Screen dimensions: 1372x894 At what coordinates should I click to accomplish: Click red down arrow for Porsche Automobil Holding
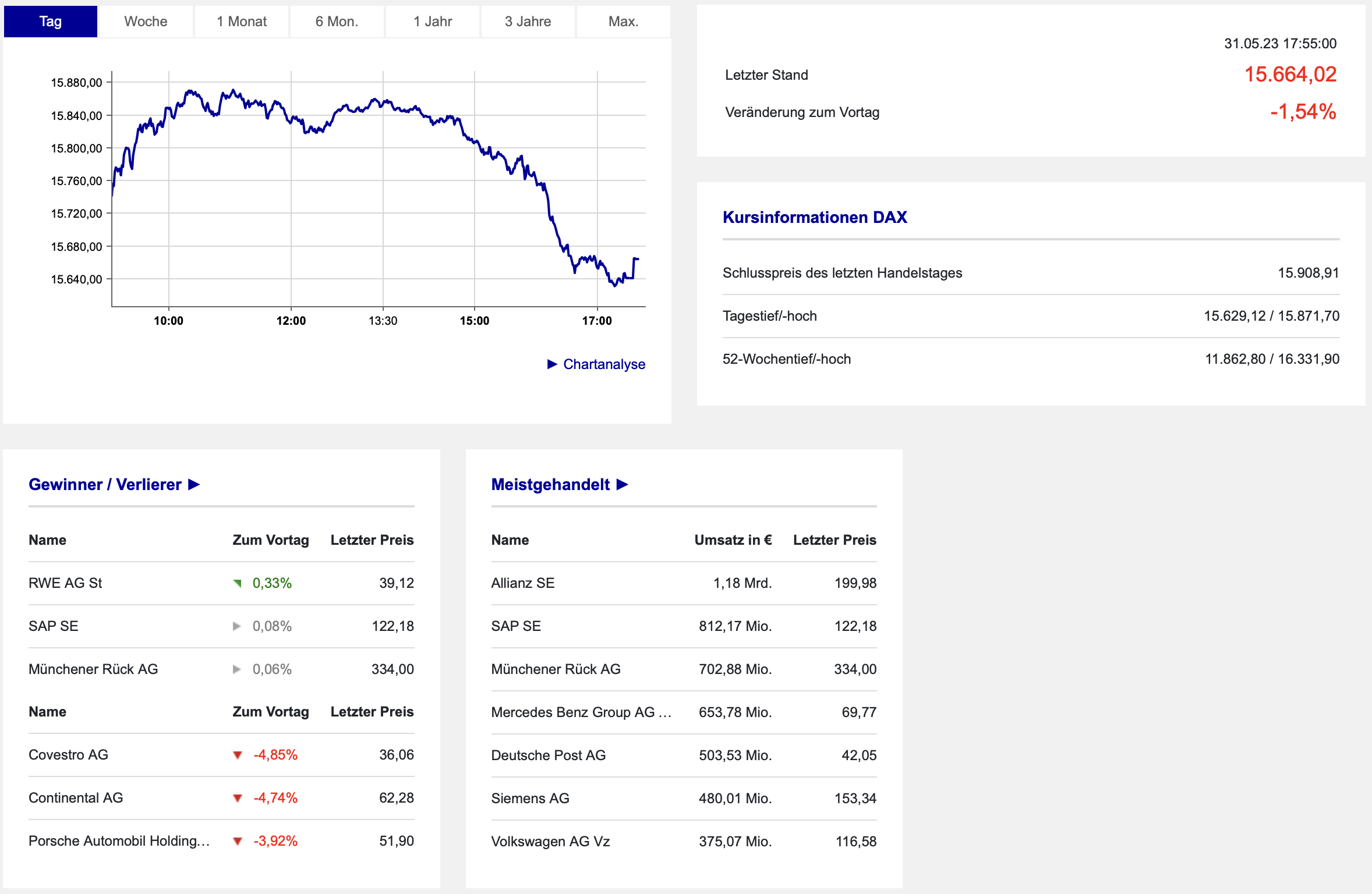[237, 842]
